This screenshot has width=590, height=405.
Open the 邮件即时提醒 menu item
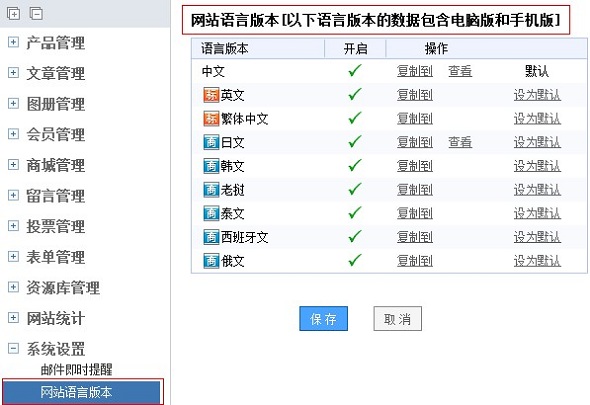click(76, 369)
